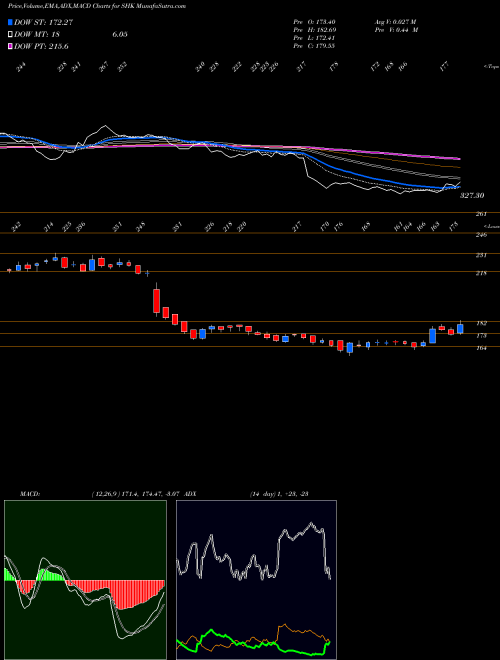Click the 'Pre O: 173.40' value
Screen dimensions: 500x660
tap(314, 22)
